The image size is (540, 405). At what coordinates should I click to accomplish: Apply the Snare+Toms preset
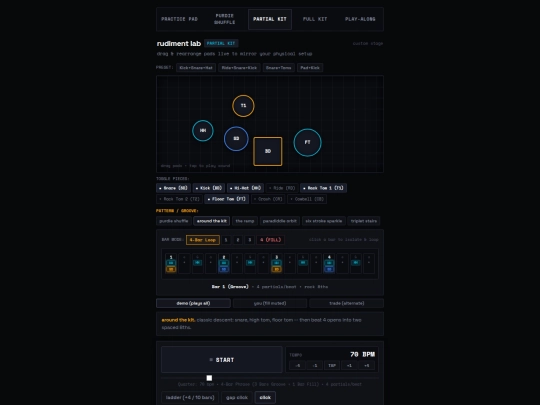click(x=278, y=68)
